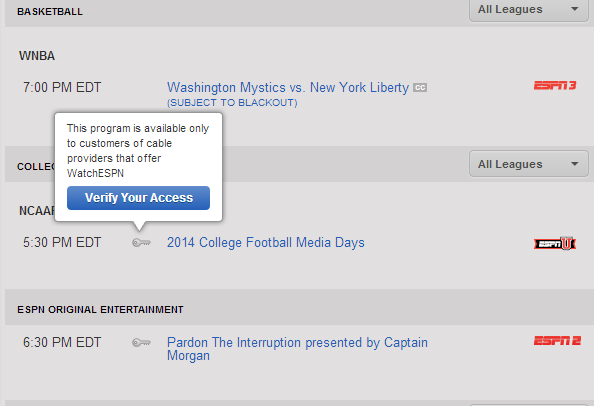594x406 pixels.
Task: Click the ESPN3 network logo
Action: [555, 86]
